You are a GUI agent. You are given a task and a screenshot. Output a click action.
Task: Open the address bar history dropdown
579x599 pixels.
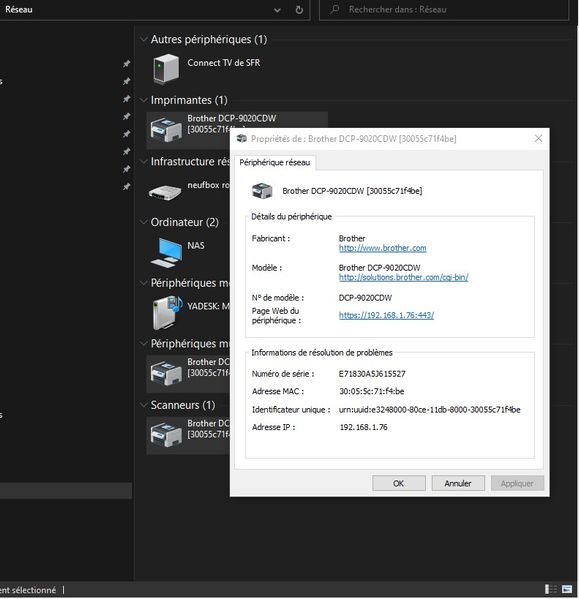click(x=278, y=10)
